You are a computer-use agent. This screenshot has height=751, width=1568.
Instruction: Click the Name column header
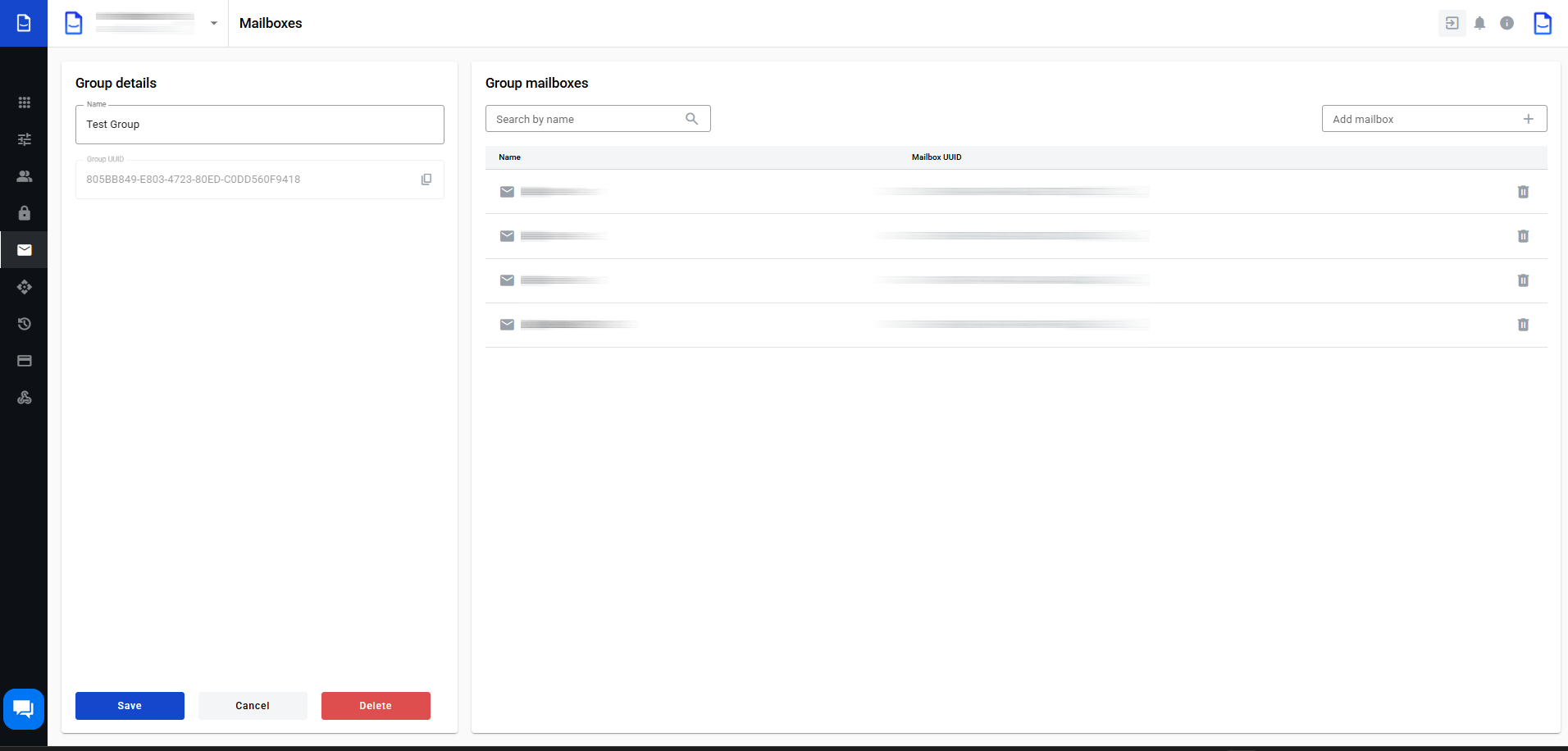pyautogui.click(x=509, y=157)
